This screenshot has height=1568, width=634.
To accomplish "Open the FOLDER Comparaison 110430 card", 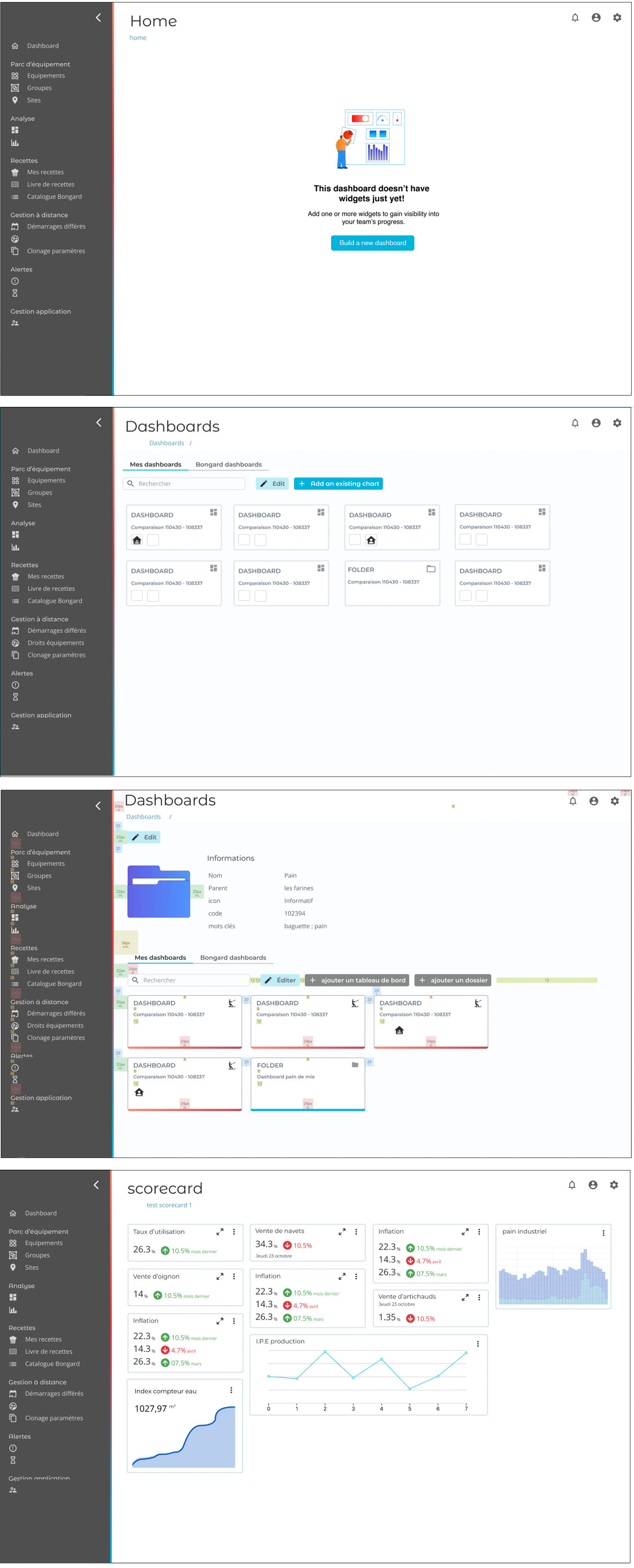I will 392,583.
